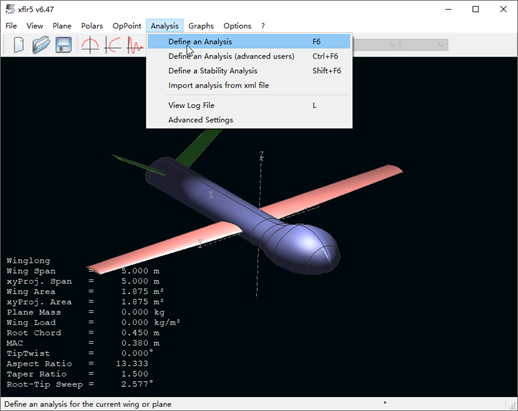Open the File menu
The height and width of the screenshot is (411, 518).
coord(11,26)
